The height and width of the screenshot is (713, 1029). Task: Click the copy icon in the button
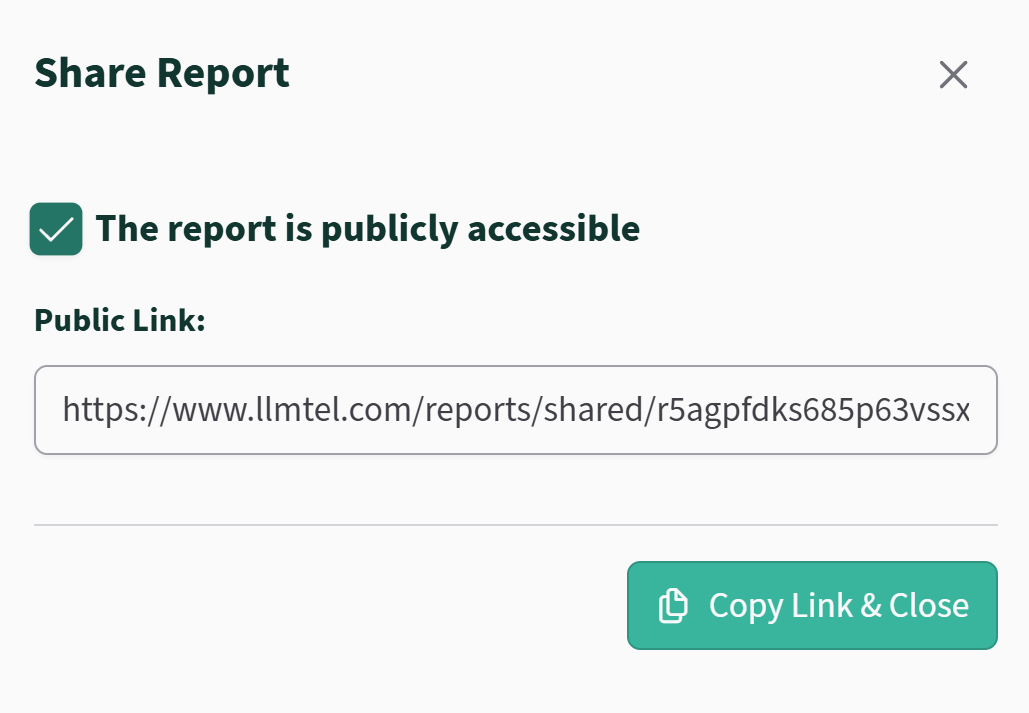point(673,606)
